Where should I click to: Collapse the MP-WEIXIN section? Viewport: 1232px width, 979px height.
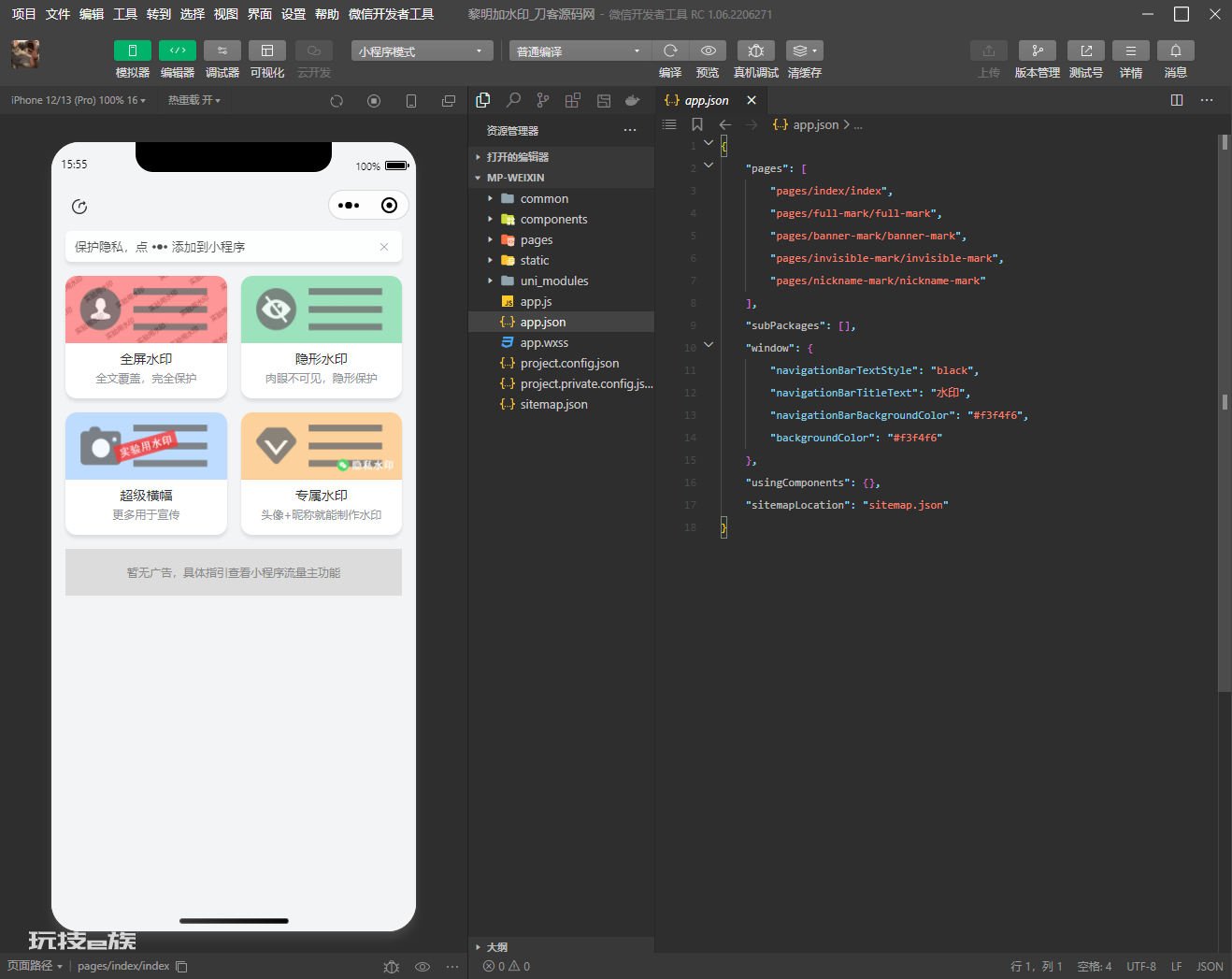(561, 178)
